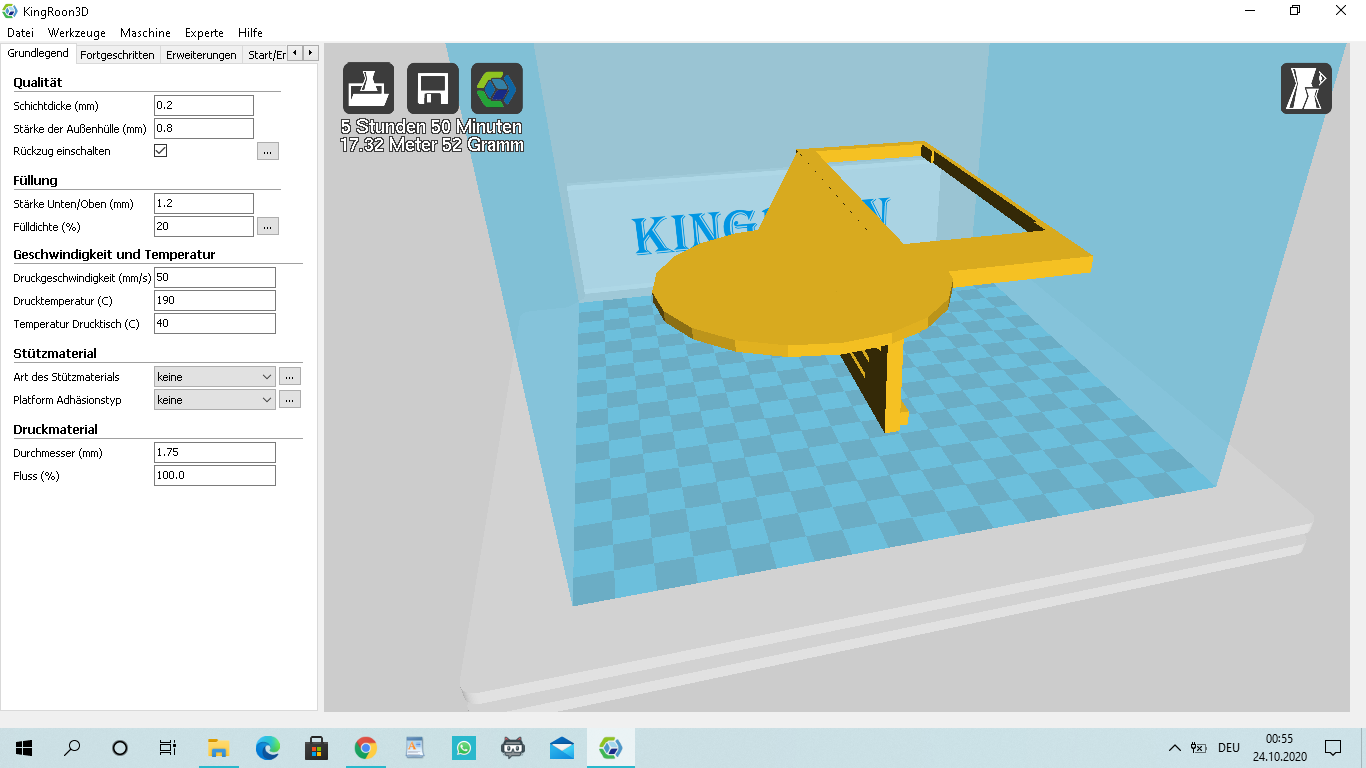Open WhatsApp from the taskbar
Viewport: 1366px width, 768px height.
pyautogui.click(x=463, y=748)
